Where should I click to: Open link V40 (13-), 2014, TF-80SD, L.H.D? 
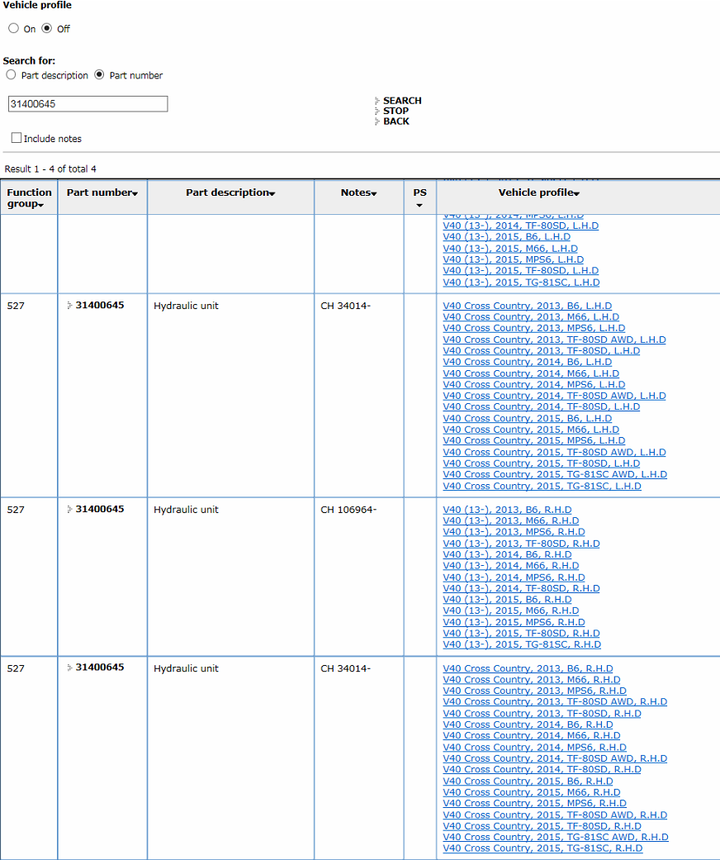(x=520, y=225)
